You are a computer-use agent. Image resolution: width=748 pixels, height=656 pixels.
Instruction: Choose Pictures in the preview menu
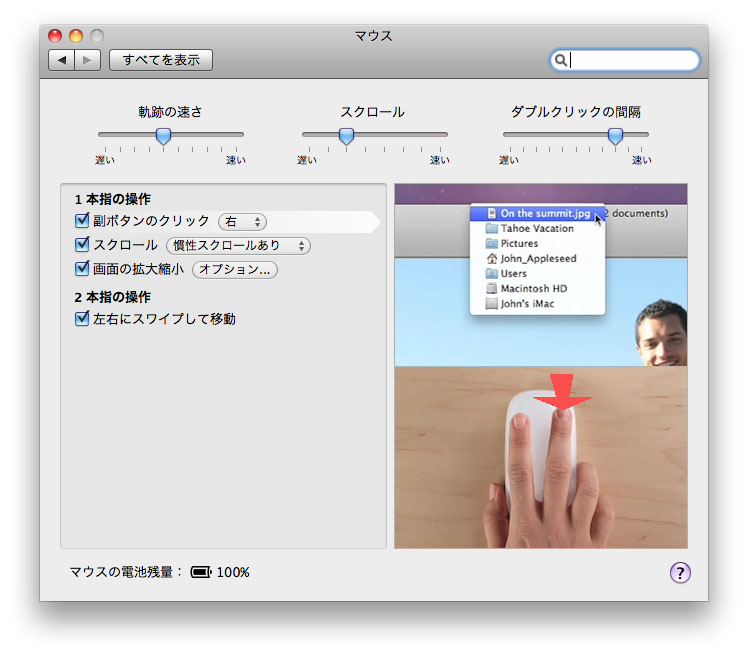[x=519, y=243]
